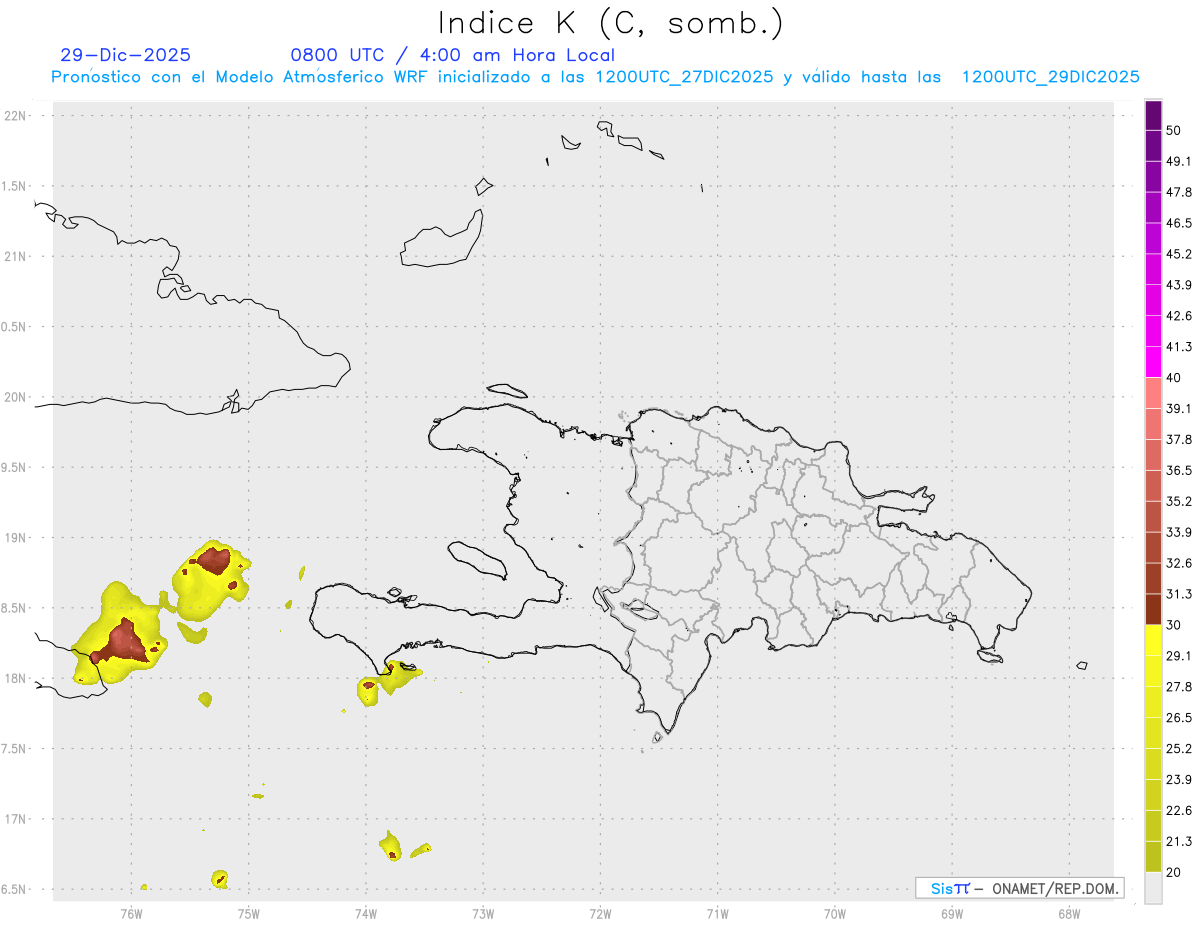This screenshot has height=927, width=1200.
Task: Click the '39.1' colorbar value
Action: (1180, 409)
